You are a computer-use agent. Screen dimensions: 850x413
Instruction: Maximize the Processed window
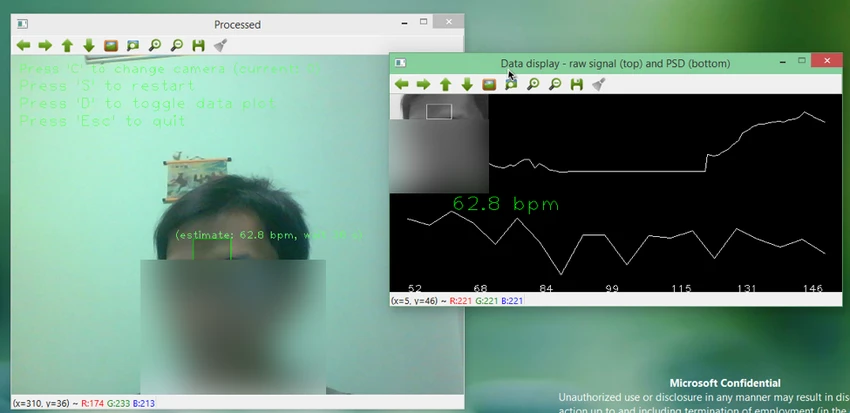coord(424,22)
